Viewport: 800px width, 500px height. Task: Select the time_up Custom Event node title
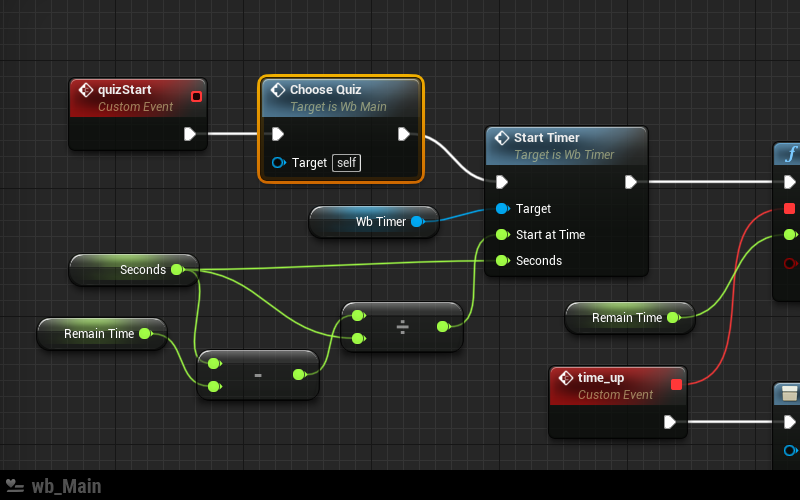tap(601, 378)
